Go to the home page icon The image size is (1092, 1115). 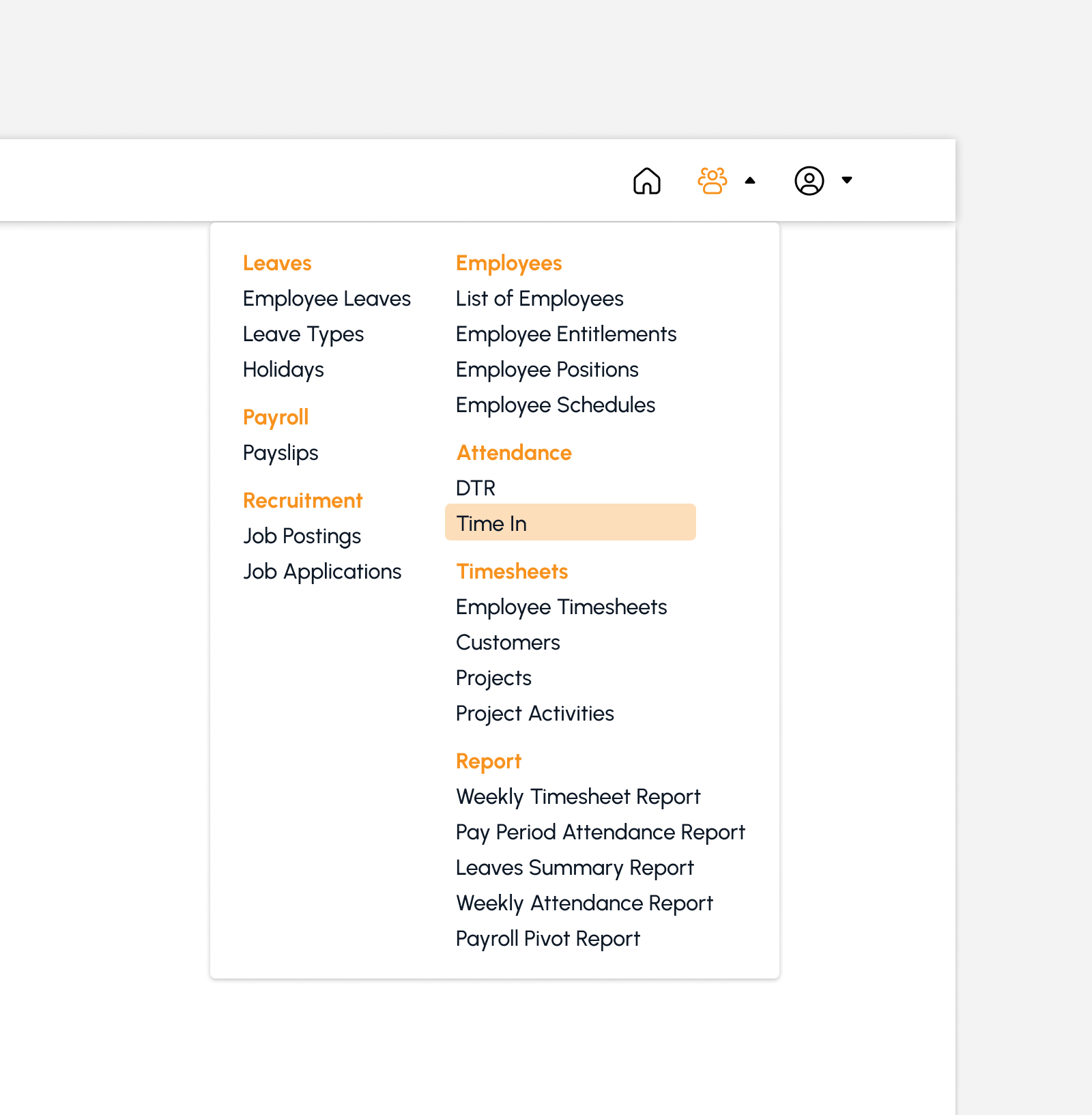pos(646,181)
